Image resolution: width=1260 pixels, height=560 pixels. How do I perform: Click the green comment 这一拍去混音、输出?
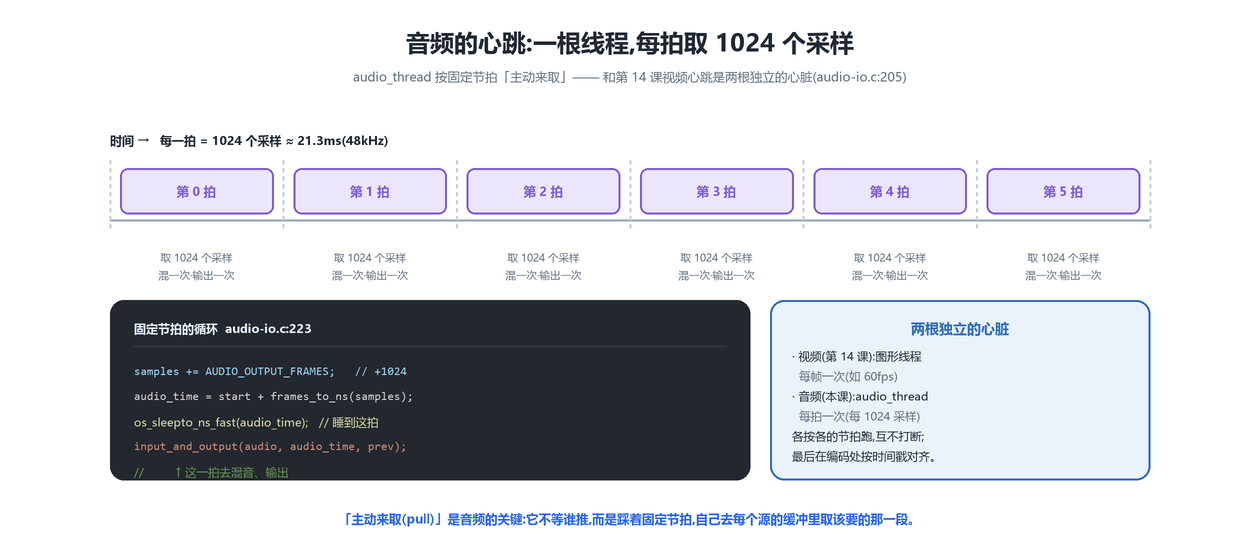click(211, 472)
